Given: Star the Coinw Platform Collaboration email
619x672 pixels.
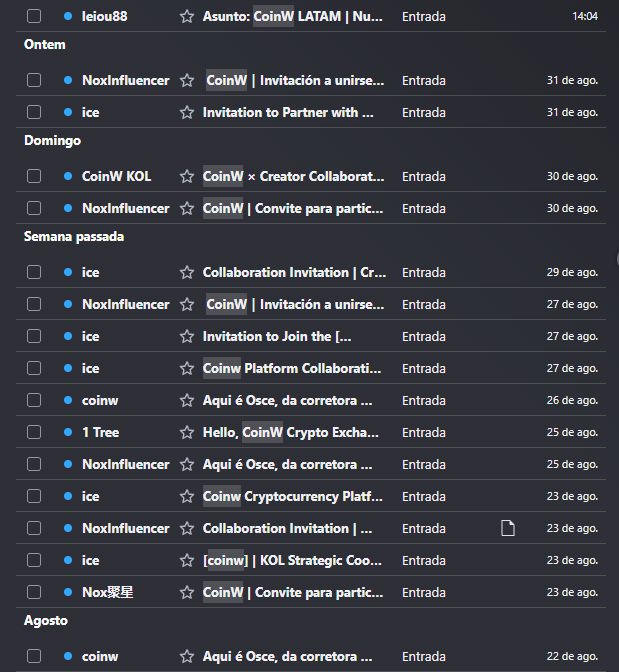Looking at the screenshot, I should point(187,368).
